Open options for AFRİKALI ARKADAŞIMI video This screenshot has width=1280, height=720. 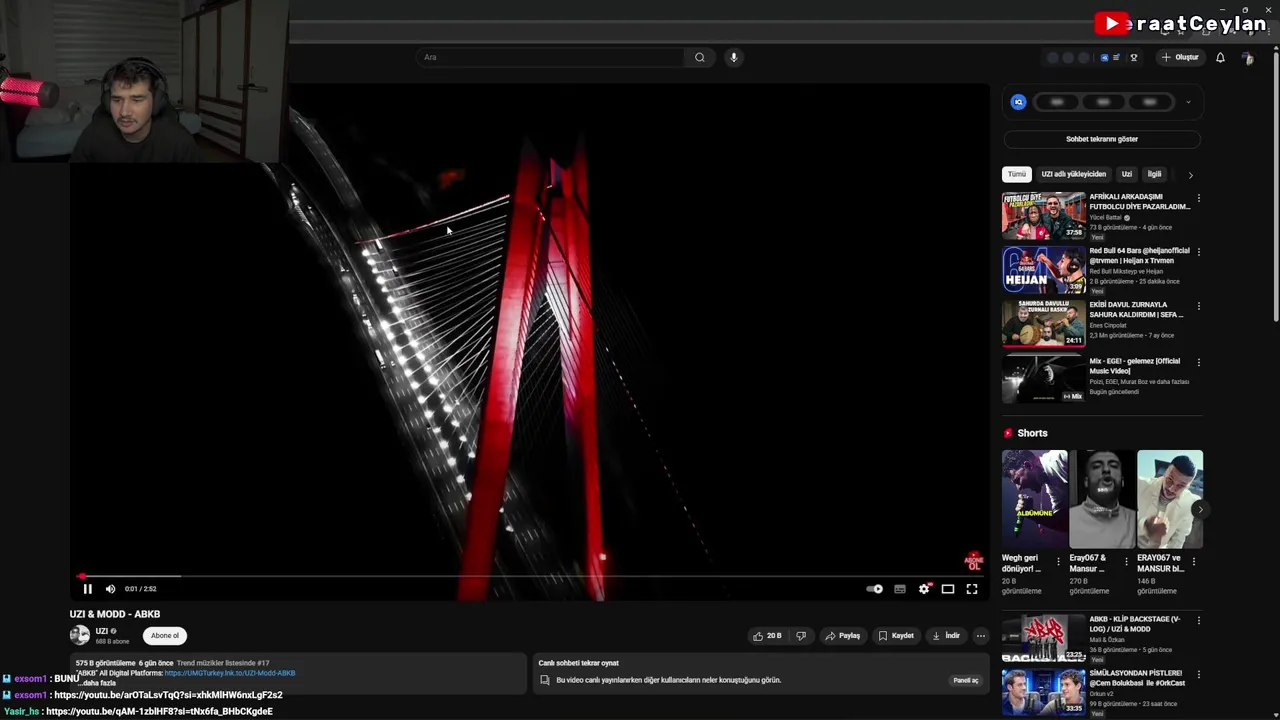(x=1199, y=198)
